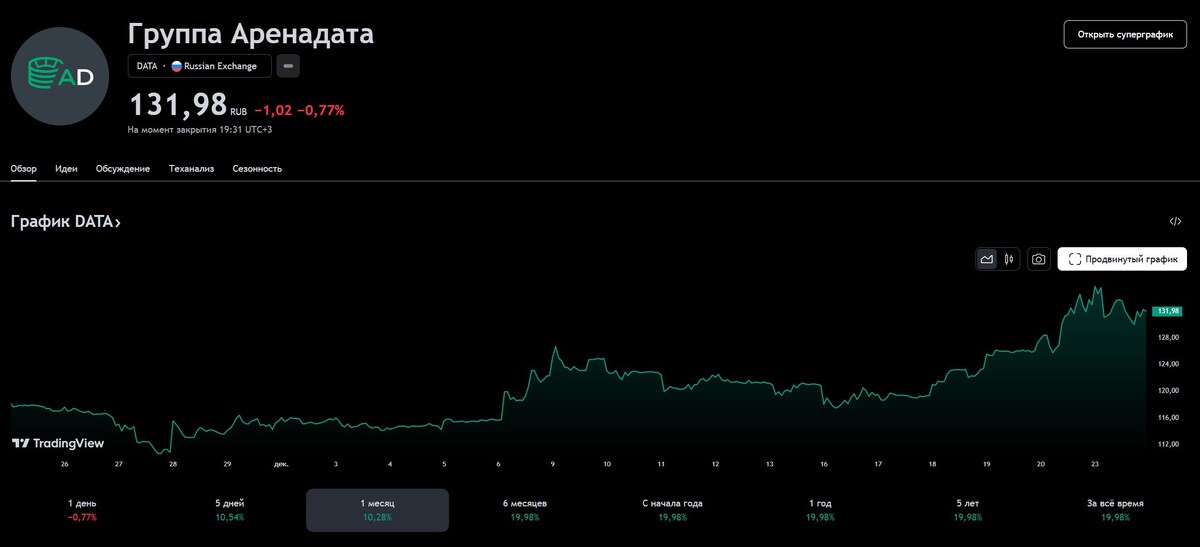Open the График DATA chart heading link
1200x547 pixels.
coord(66,221)
